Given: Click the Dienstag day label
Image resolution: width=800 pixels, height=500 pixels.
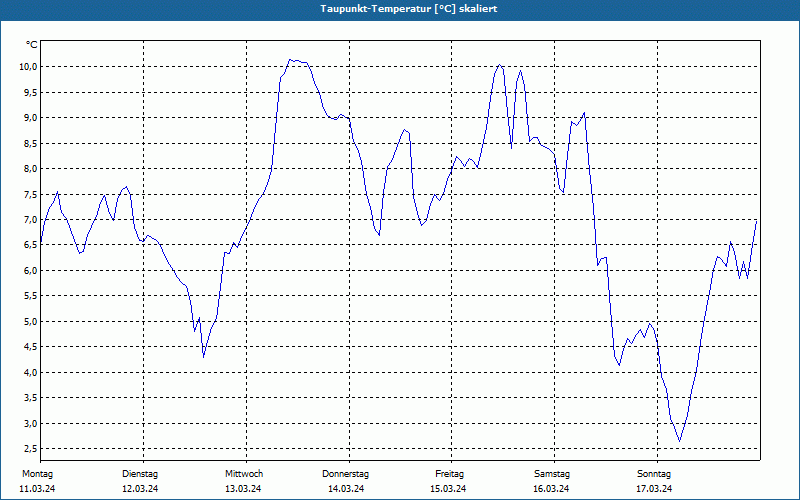Looking at the screenshot, I should 140,474.
